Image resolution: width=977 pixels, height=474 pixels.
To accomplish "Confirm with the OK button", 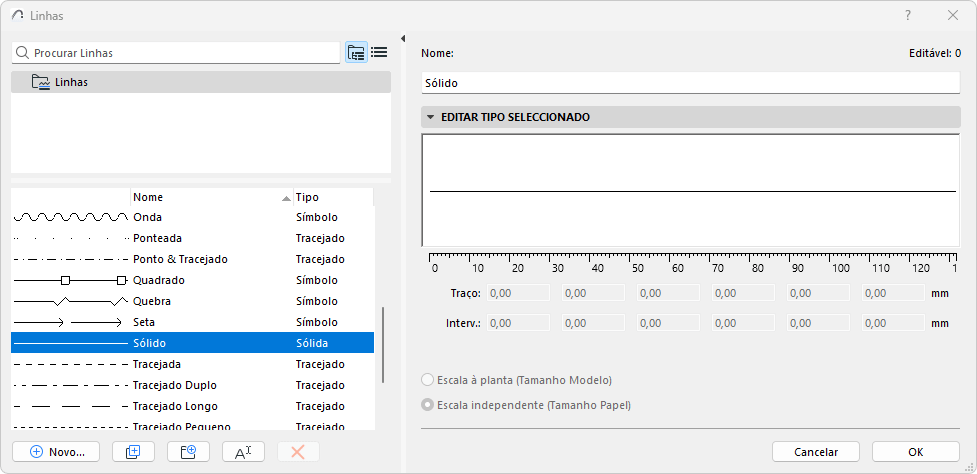I will pyautogui.click(x=915, y=452).
